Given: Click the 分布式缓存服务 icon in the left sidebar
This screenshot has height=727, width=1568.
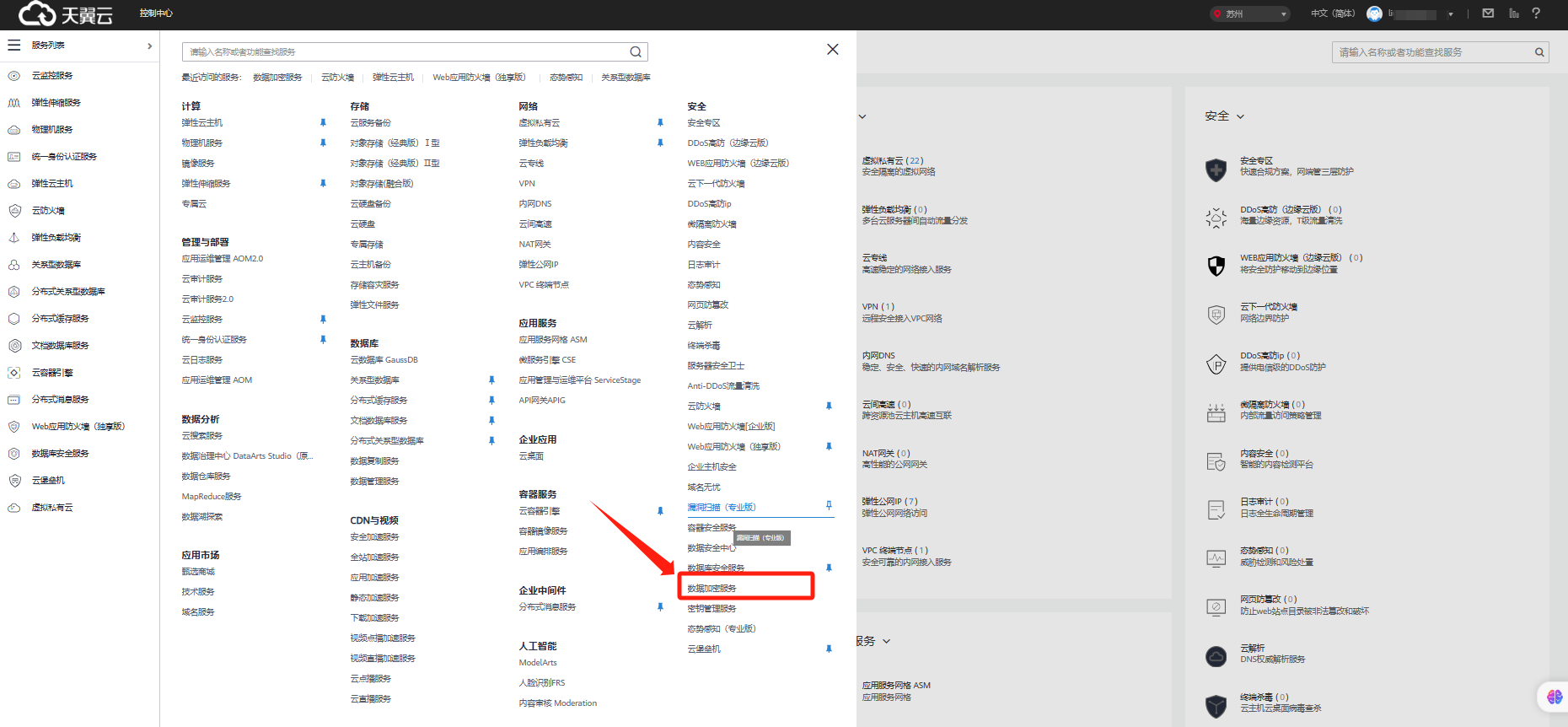Looking at the screenshot, I should (x=14, y=319).
